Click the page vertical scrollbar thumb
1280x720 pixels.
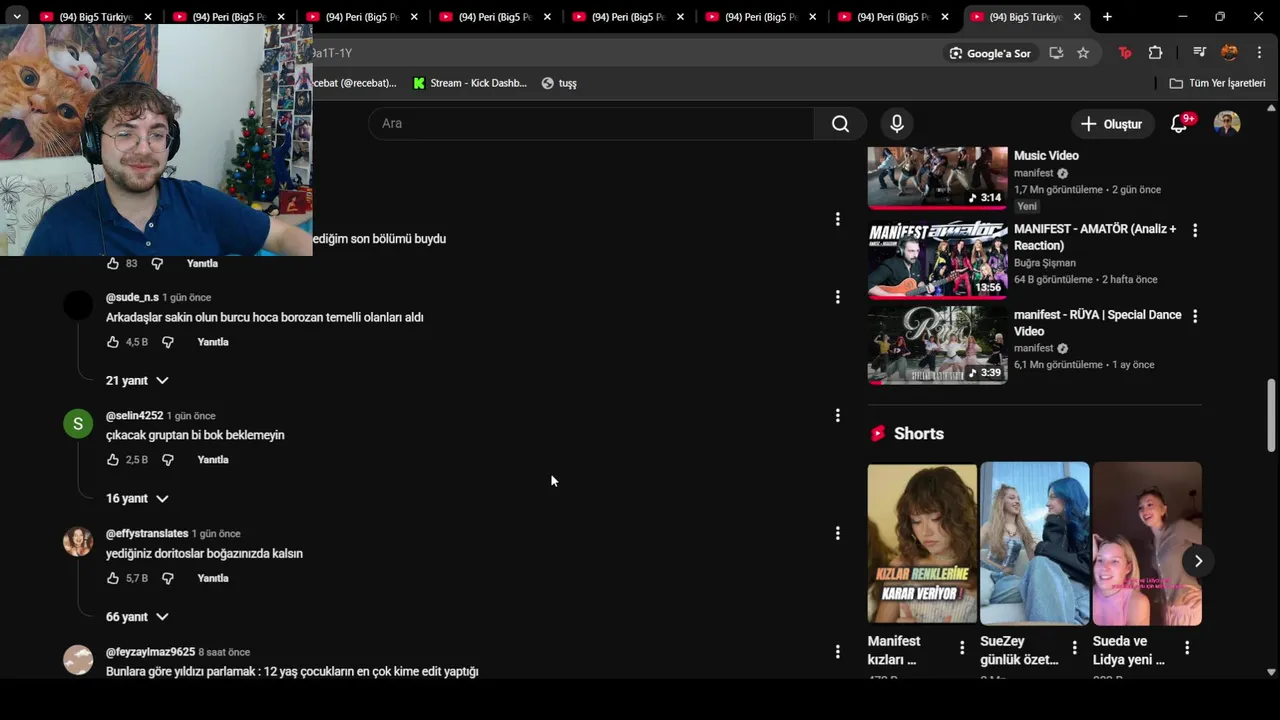click(1271, 415)
